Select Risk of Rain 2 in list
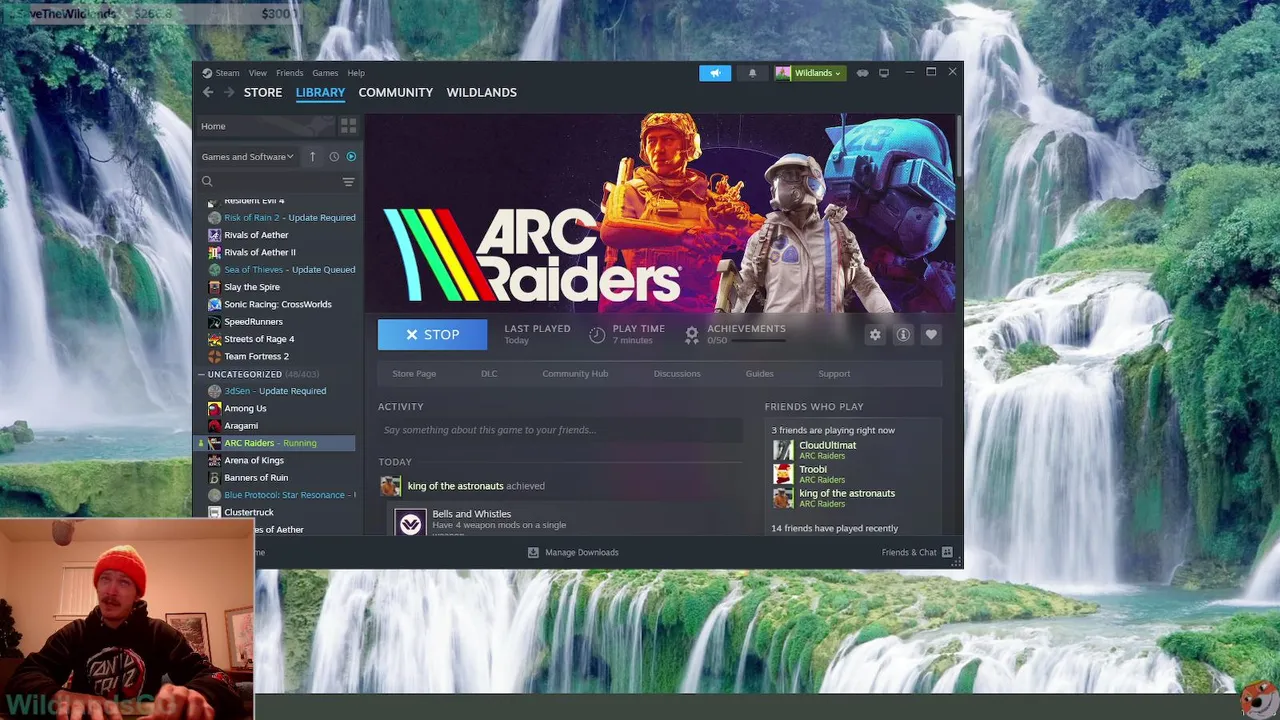 coord(281,217)
